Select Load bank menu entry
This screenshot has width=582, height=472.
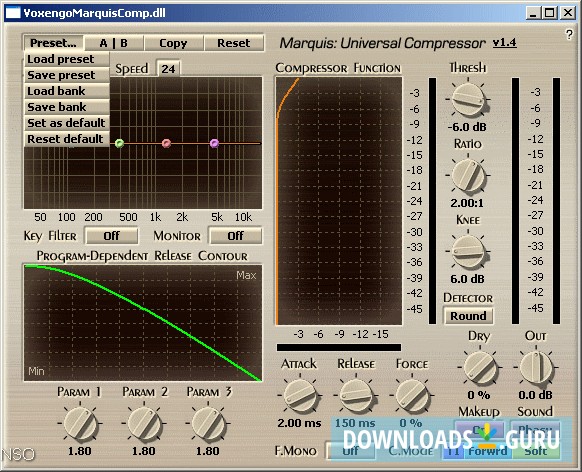67,91
